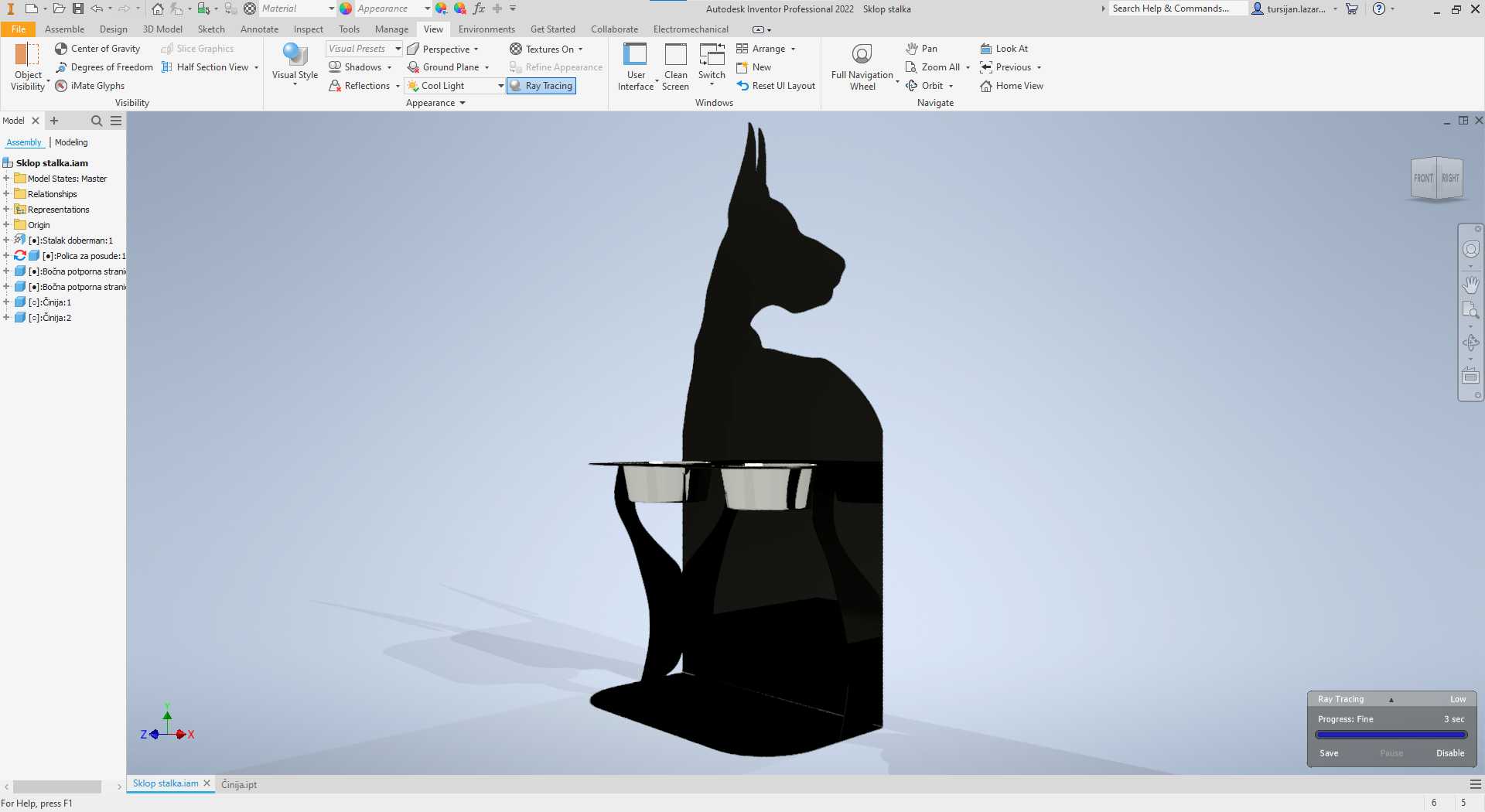Toggle Degrees of Freedom visibility
The image size is (1485, 812).
coord(104,67)
